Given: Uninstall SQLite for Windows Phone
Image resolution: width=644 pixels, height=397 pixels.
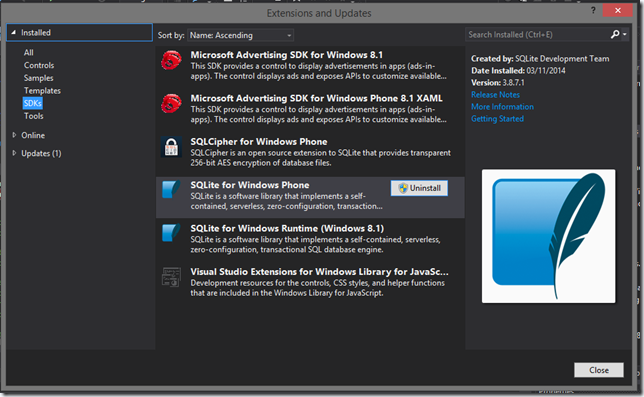Looking at the screenshot, I should [x=419, y=188].
